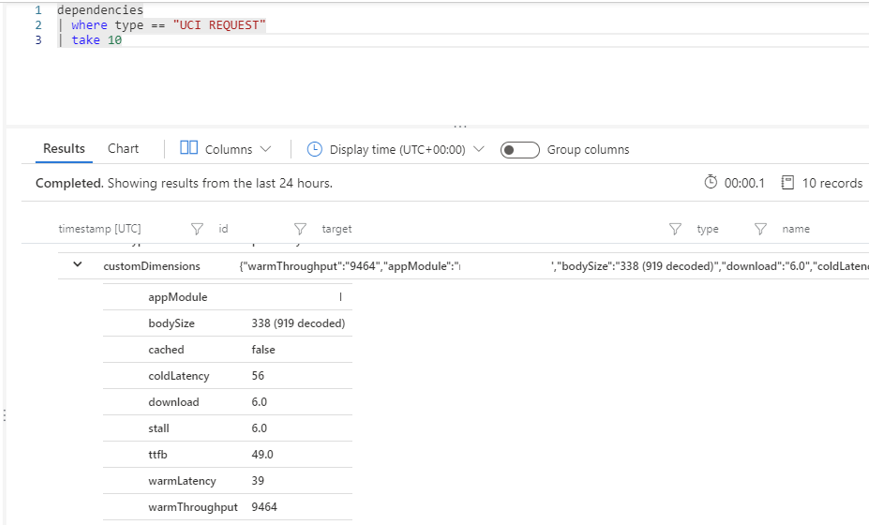Click query line 1 'dependencies'

coord(100,10)
